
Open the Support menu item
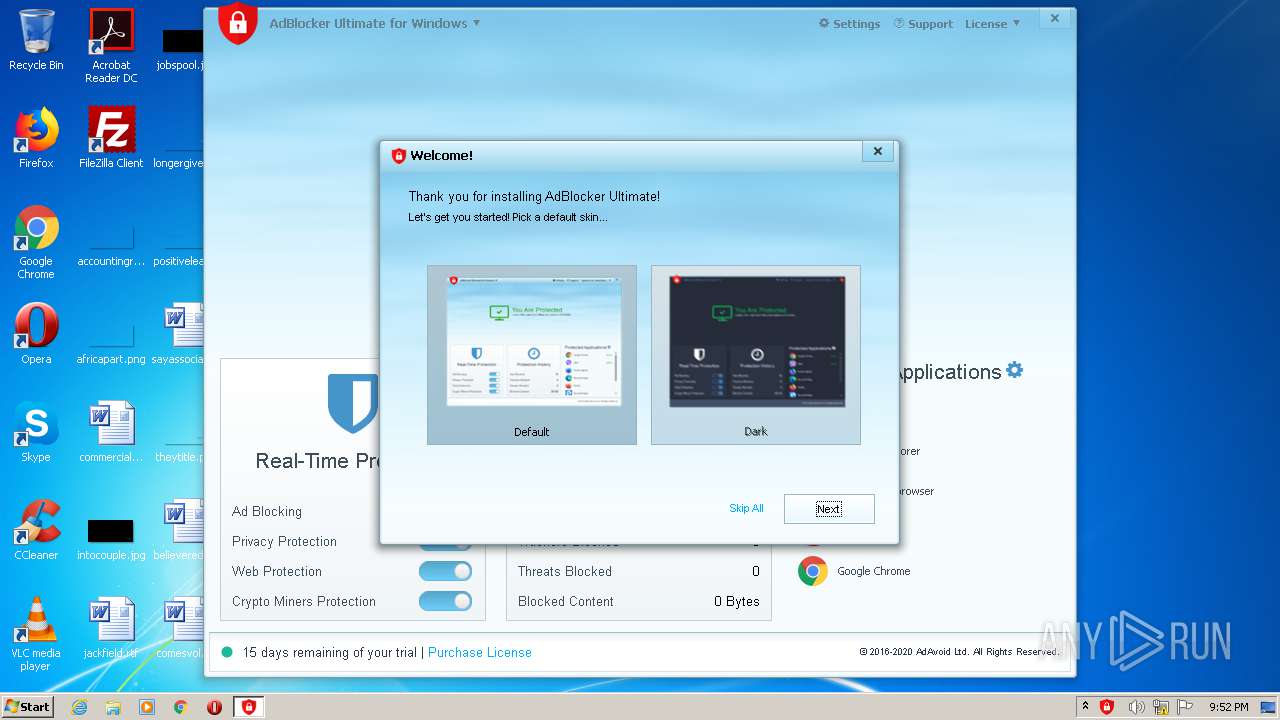click(x=923, y=23)
